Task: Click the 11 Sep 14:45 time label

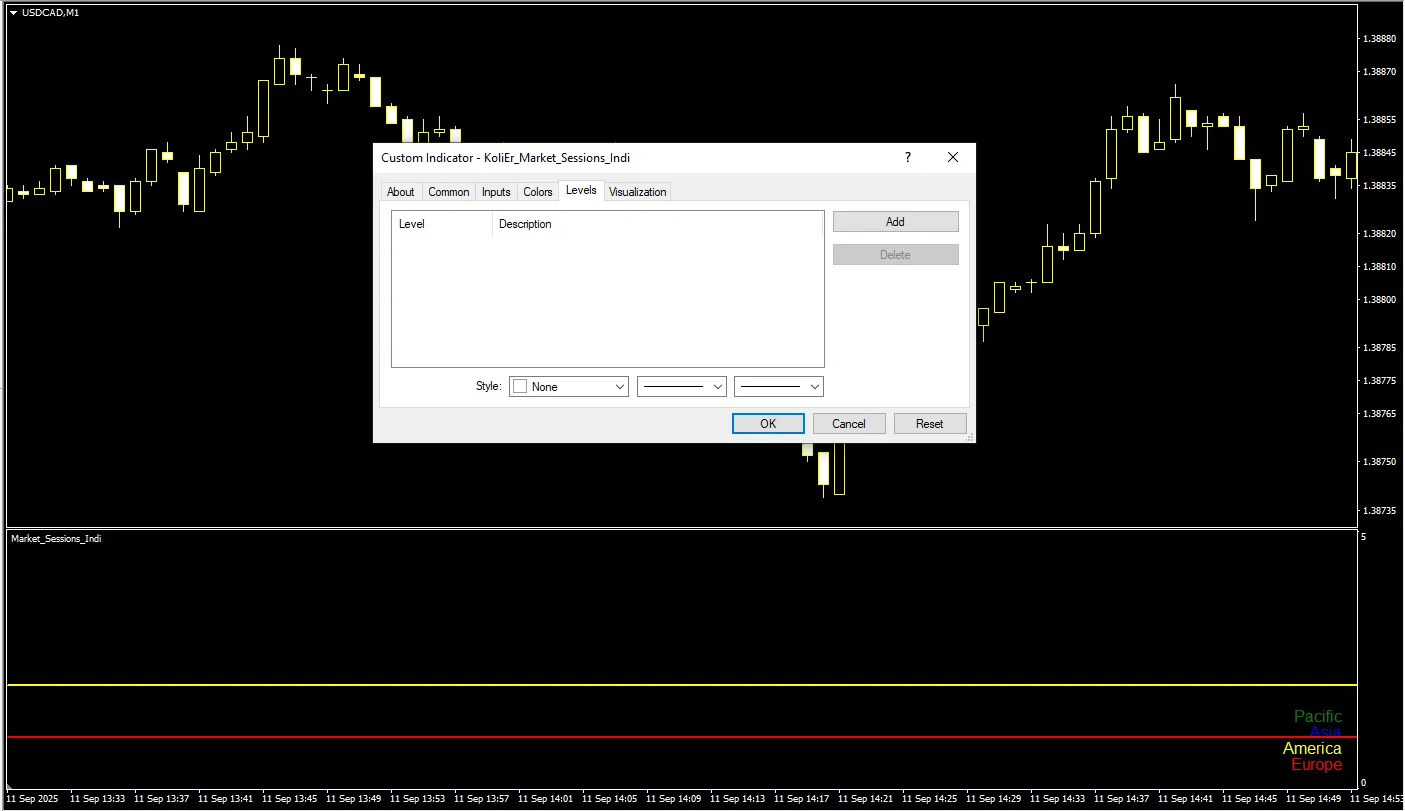Action: pyautogui.click(x=1250, y=799)
